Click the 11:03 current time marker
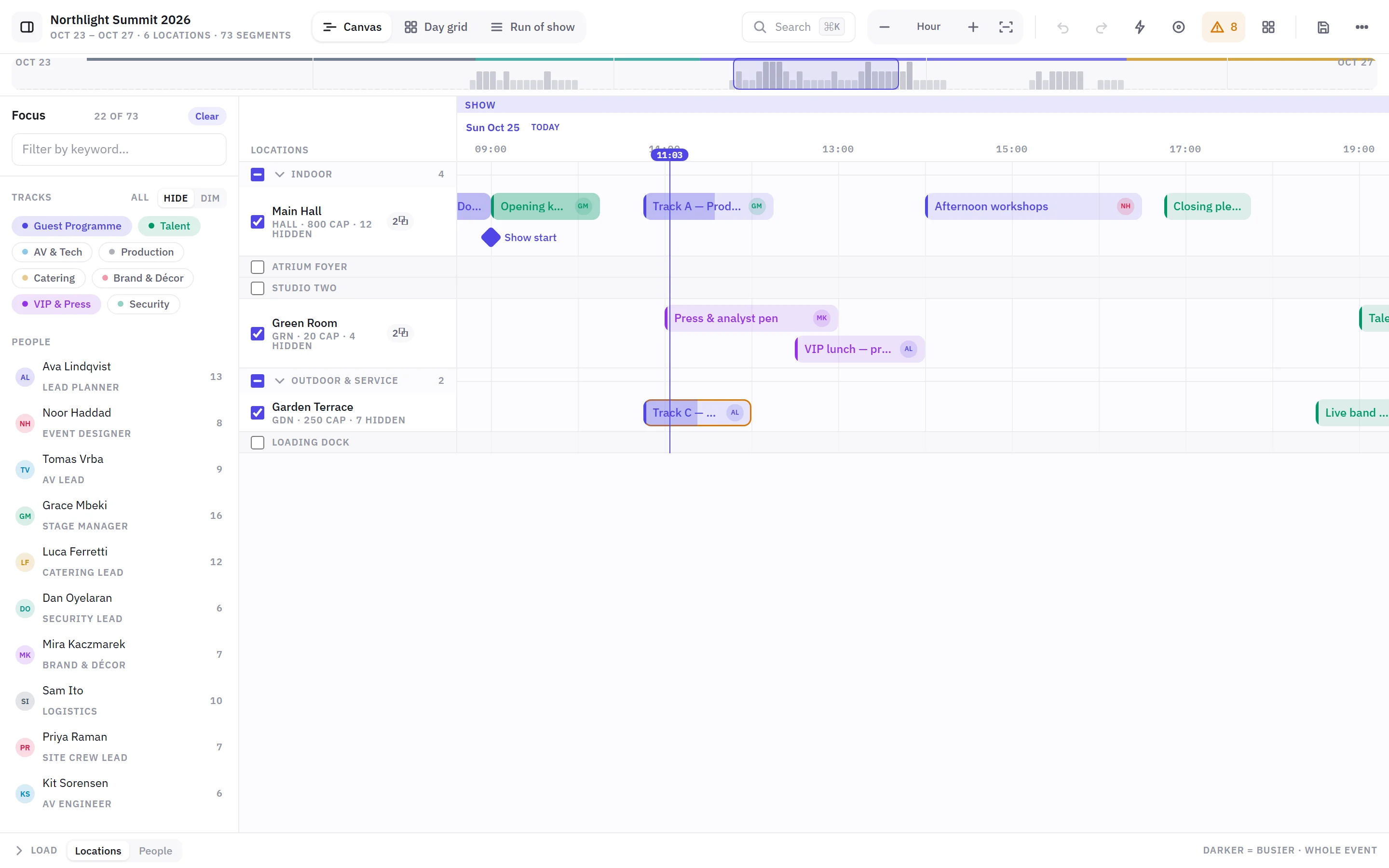 pos(669,155)
